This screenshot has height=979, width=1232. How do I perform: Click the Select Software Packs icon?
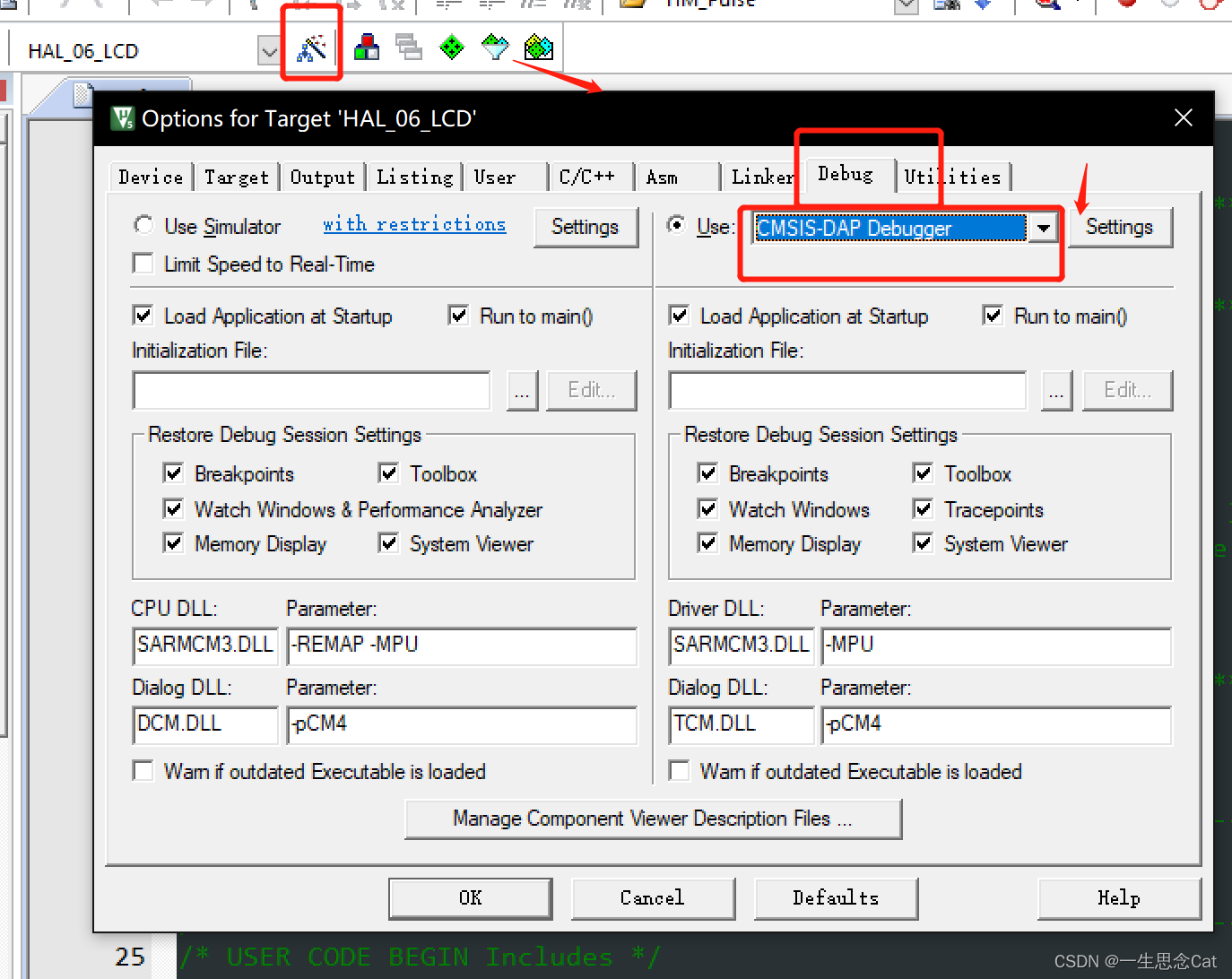(x=495, y=48)
